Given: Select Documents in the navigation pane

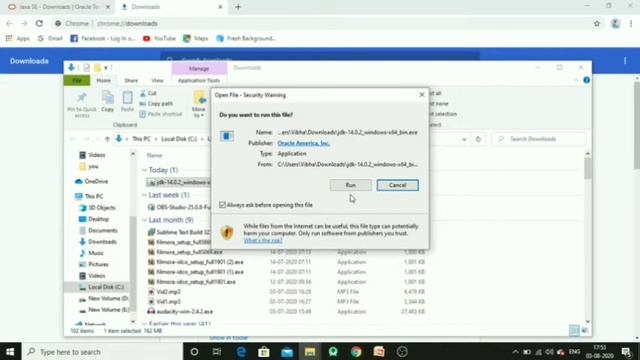Looking at the screenshot, I should click(98, 231).
